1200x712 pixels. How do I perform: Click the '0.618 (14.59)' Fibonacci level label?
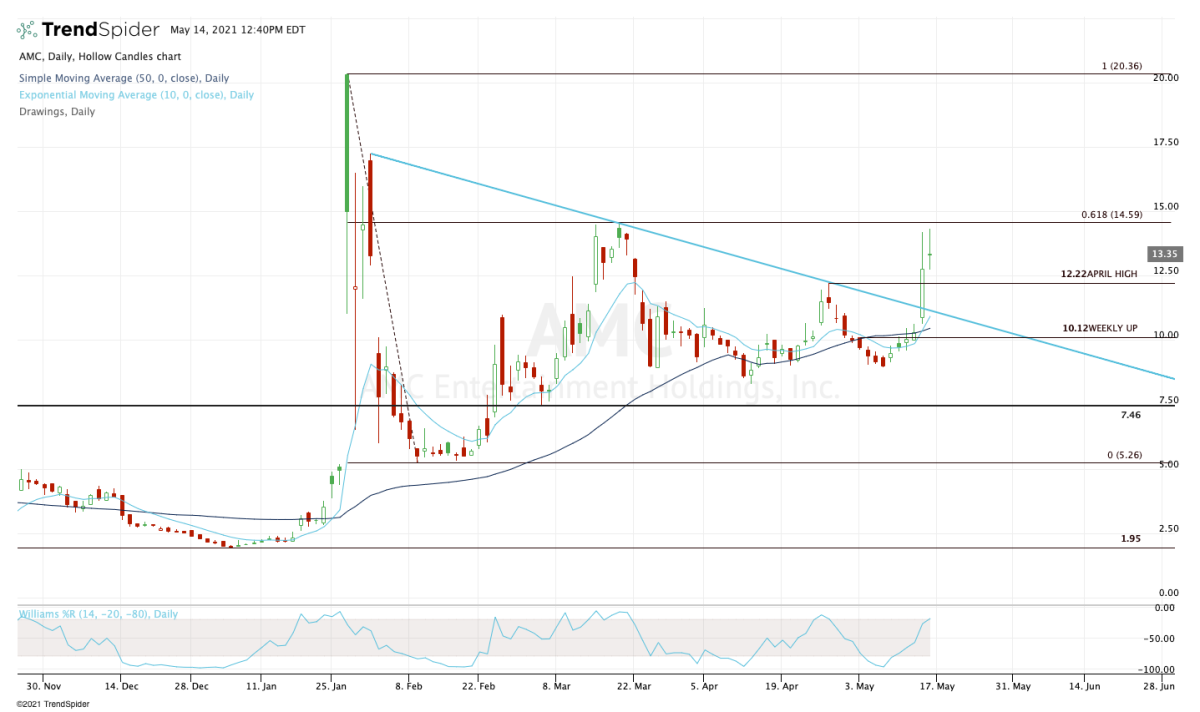point(1111,215)
